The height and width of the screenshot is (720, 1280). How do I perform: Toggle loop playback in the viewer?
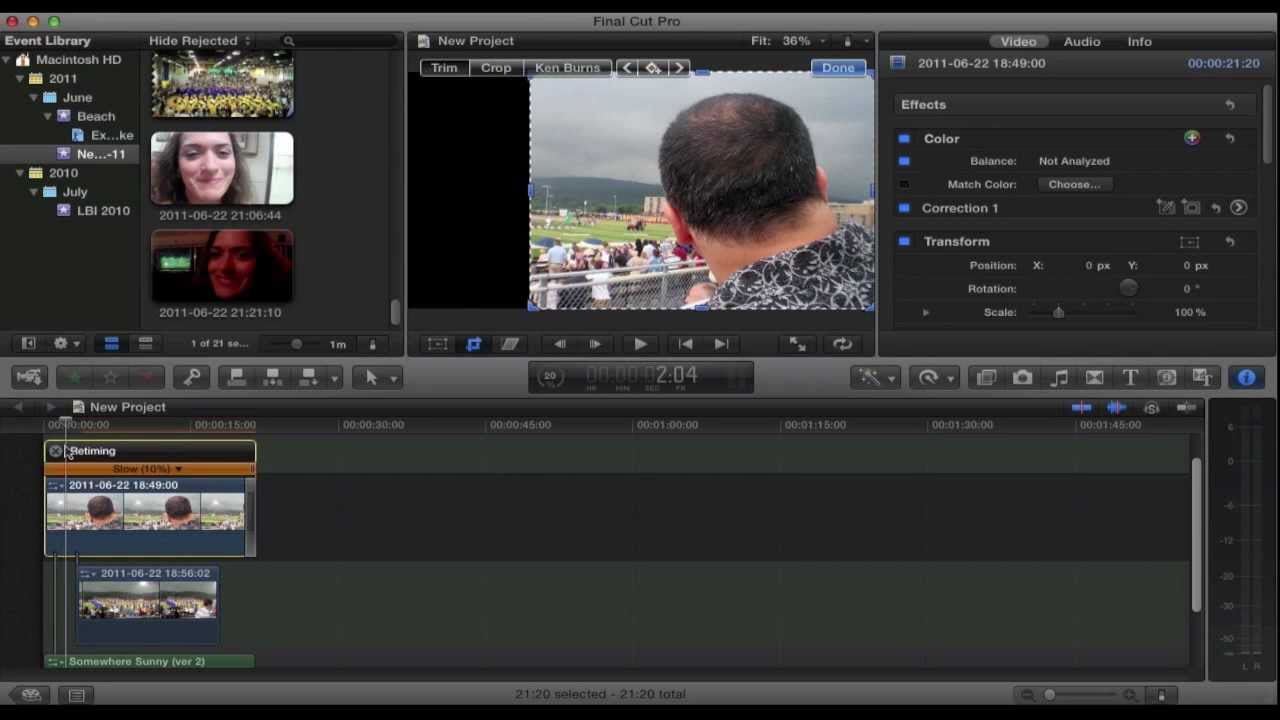coord(842,344)
